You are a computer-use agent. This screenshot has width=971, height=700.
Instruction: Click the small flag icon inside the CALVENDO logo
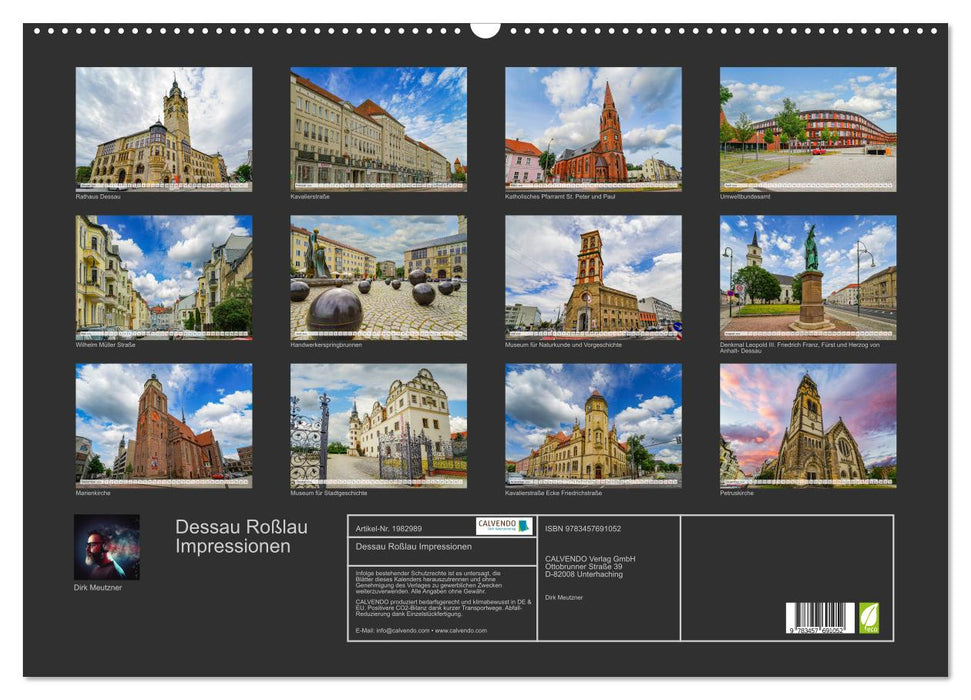pos(524,527)
